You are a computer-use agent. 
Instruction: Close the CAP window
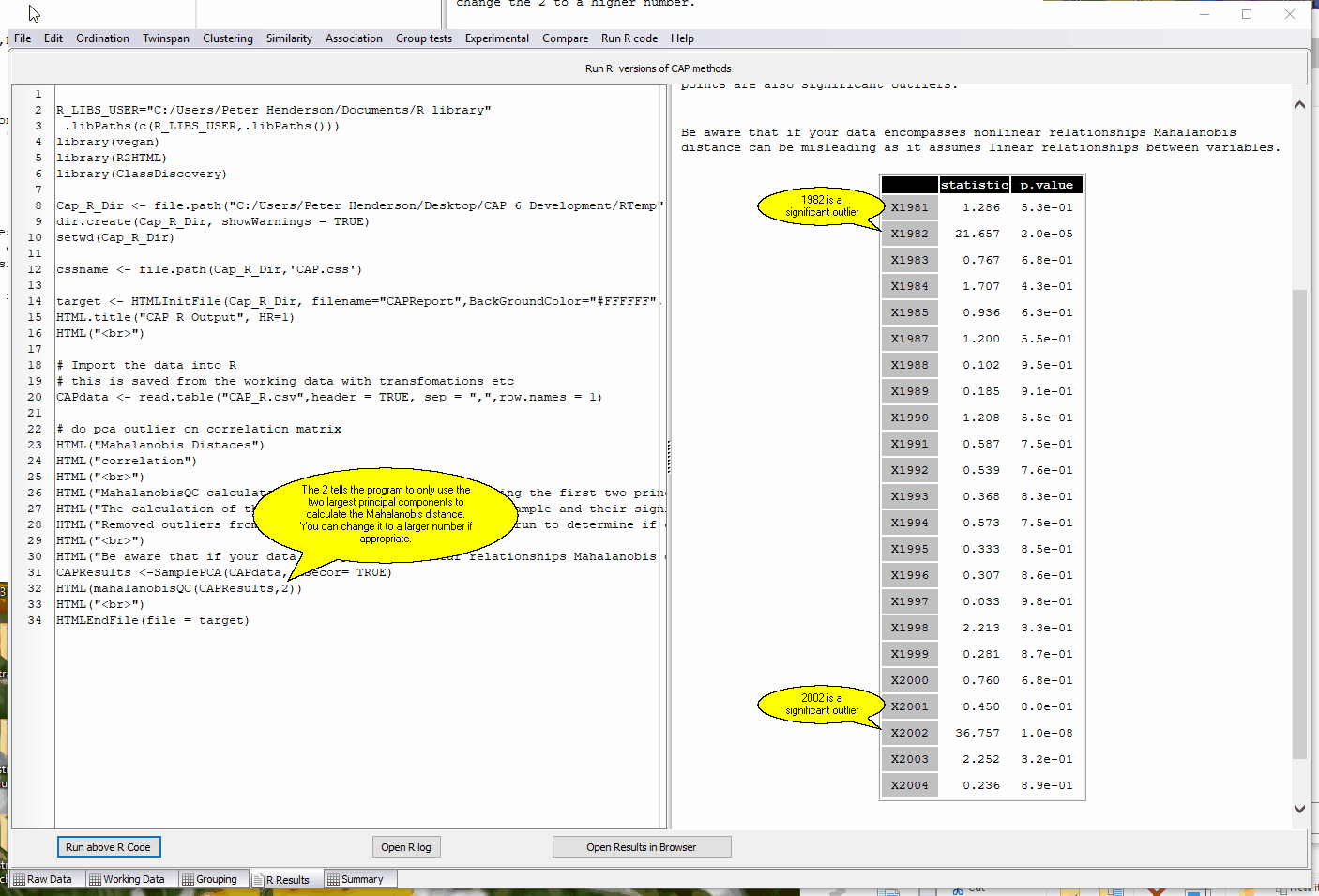pos(1290,14)
